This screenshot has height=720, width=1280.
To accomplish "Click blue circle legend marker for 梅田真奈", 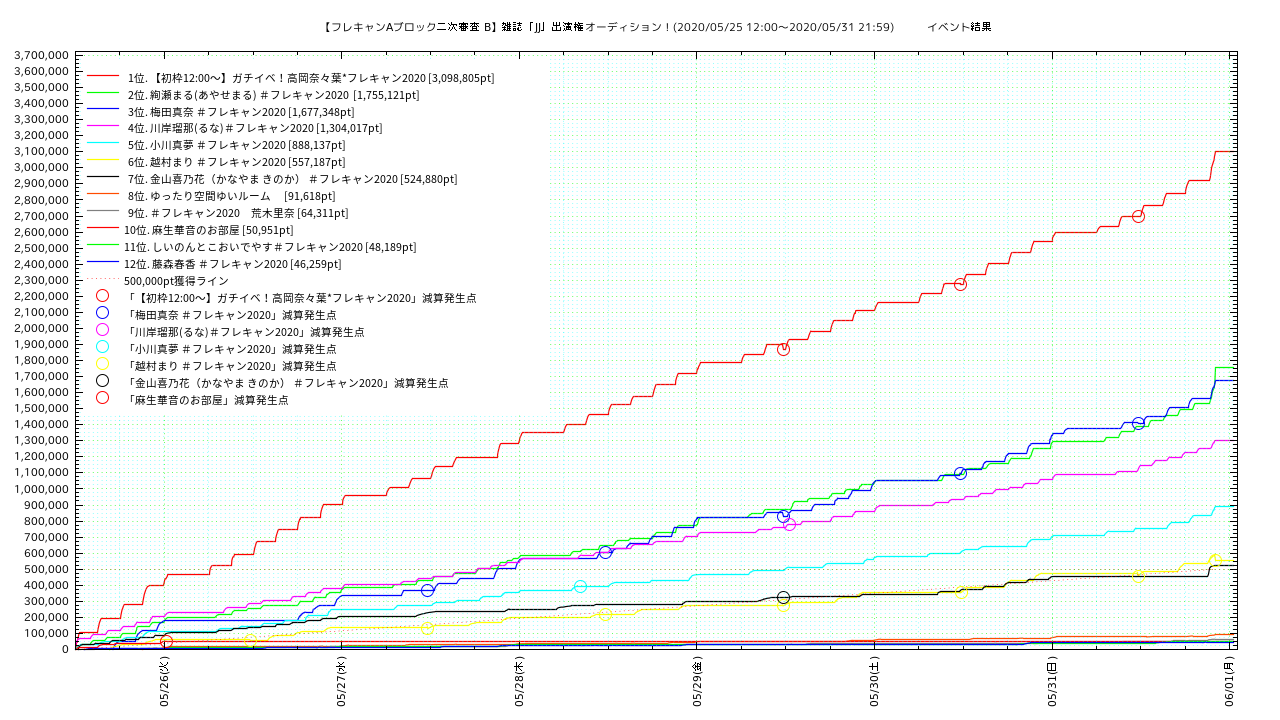I will click(x=102, y=313).
